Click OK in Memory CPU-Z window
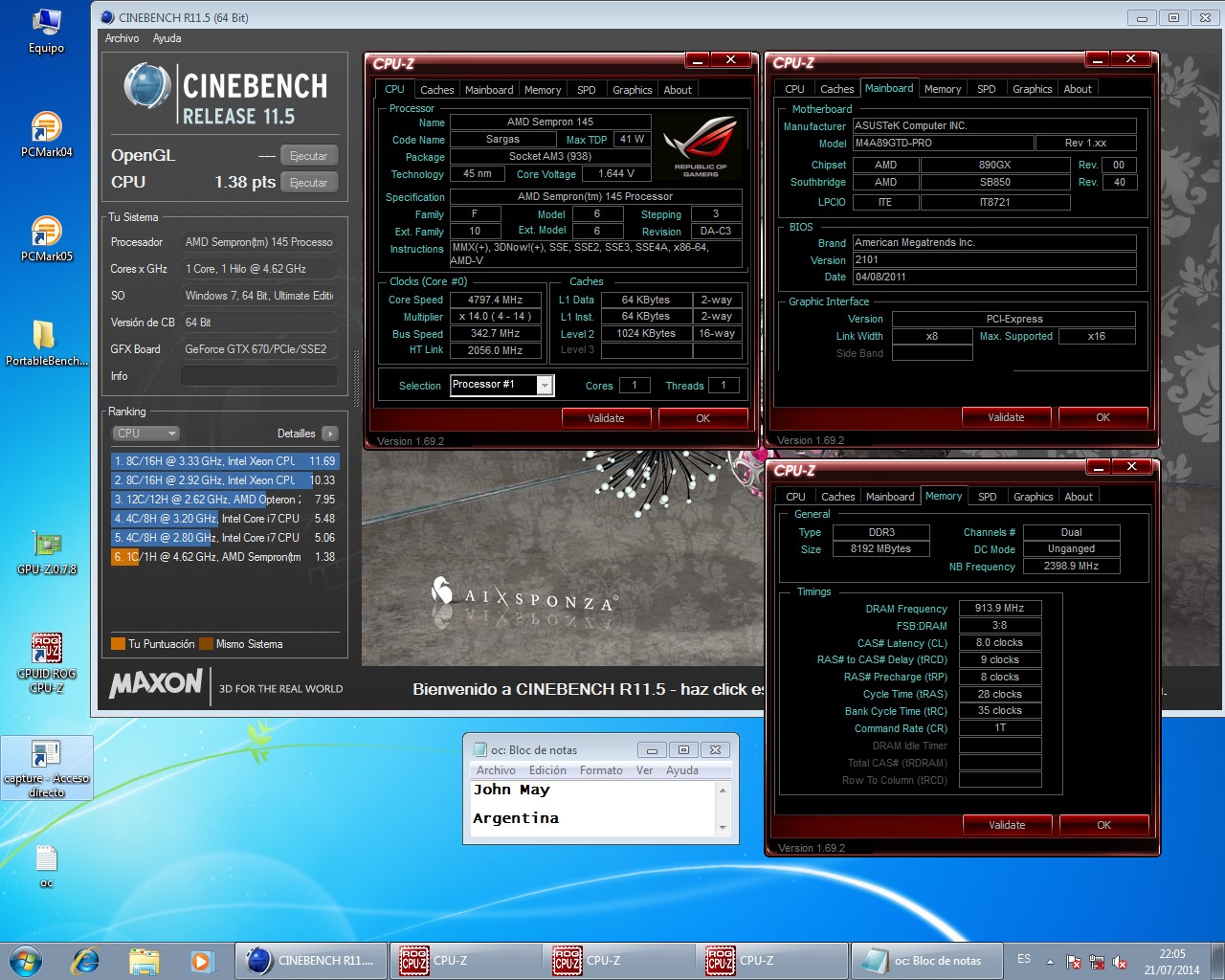 [x=1103, y=825]
